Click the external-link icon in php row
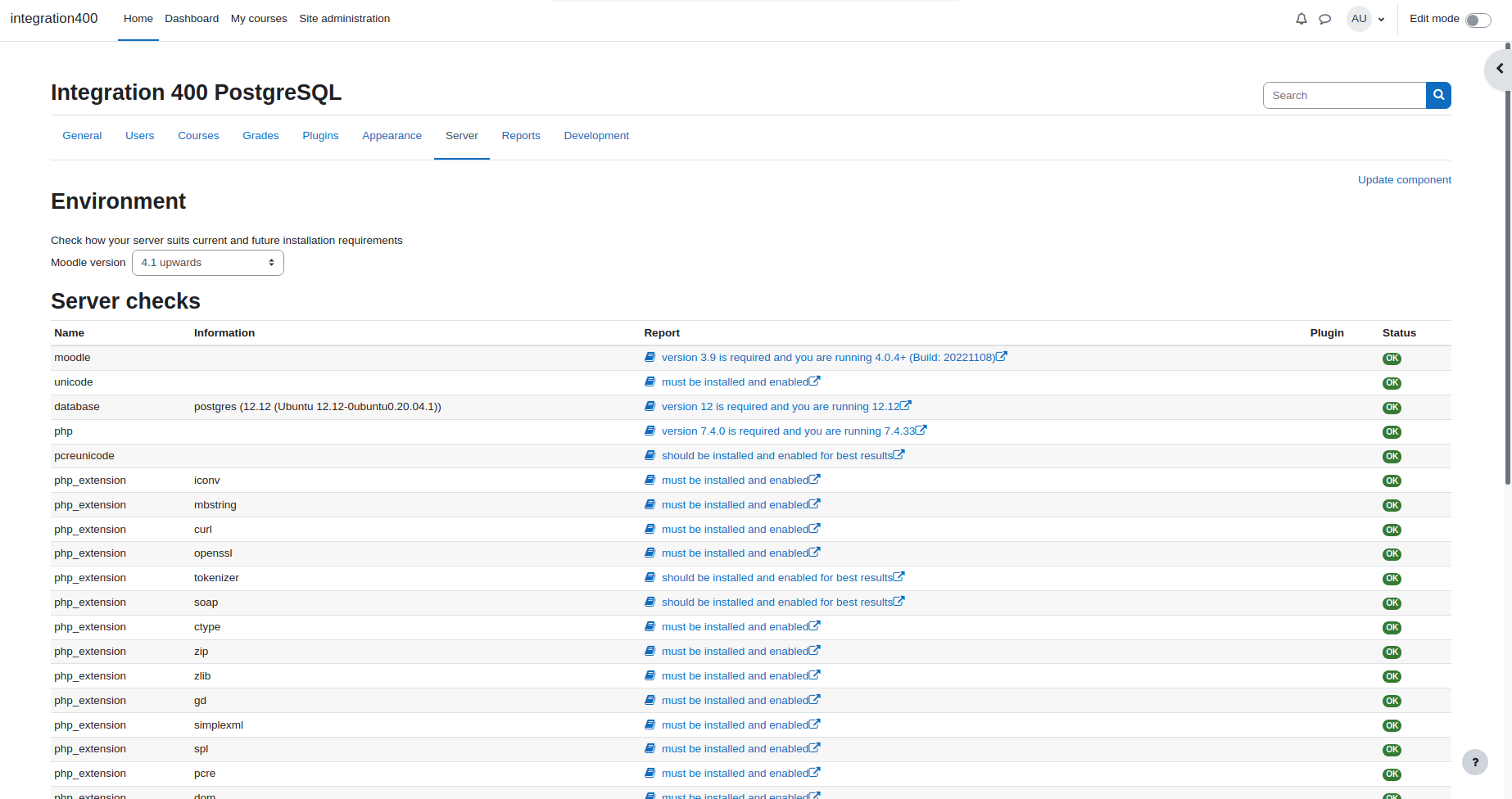This screenshot has width=1512, height=799. pos(921,430)
